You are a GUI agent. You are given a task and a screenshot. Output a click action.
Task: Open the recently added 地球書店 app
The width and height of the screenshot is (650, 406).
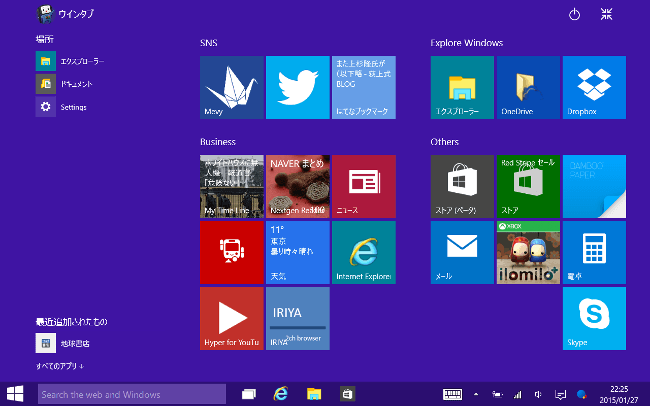tap(63, 343)
